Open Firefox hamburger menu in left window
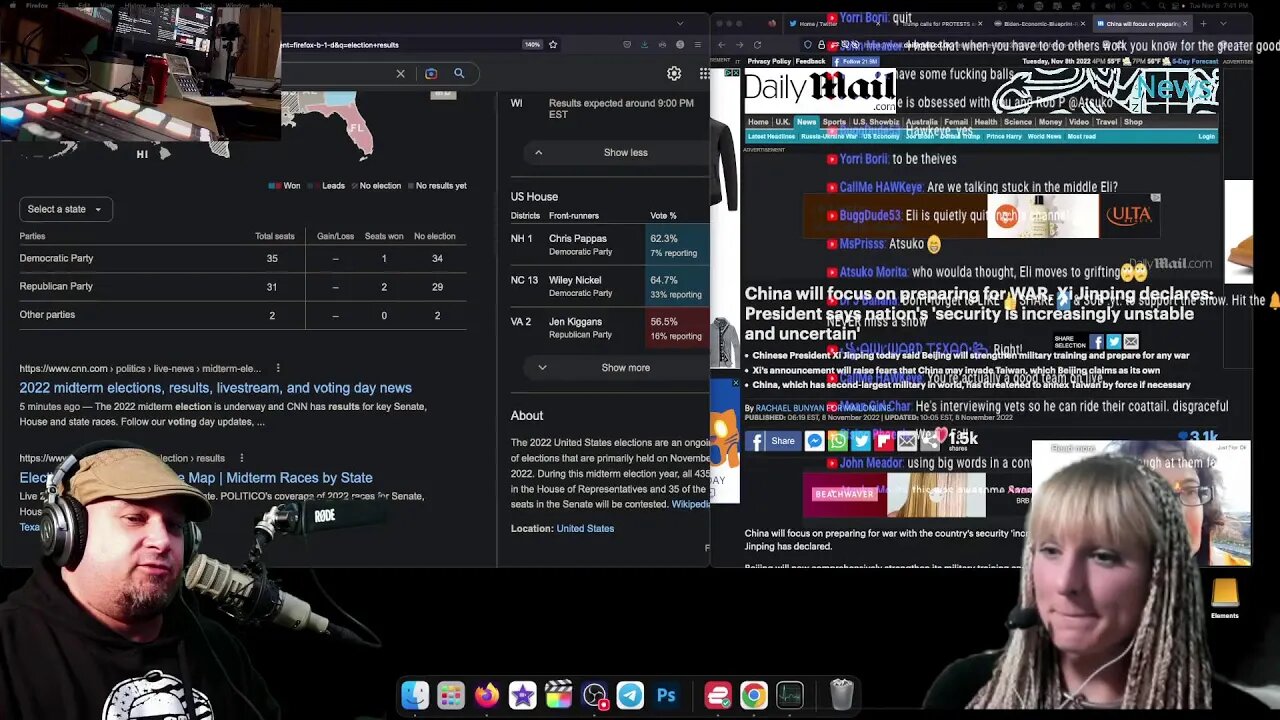The image size is (1280, 720). coord(697,44)
